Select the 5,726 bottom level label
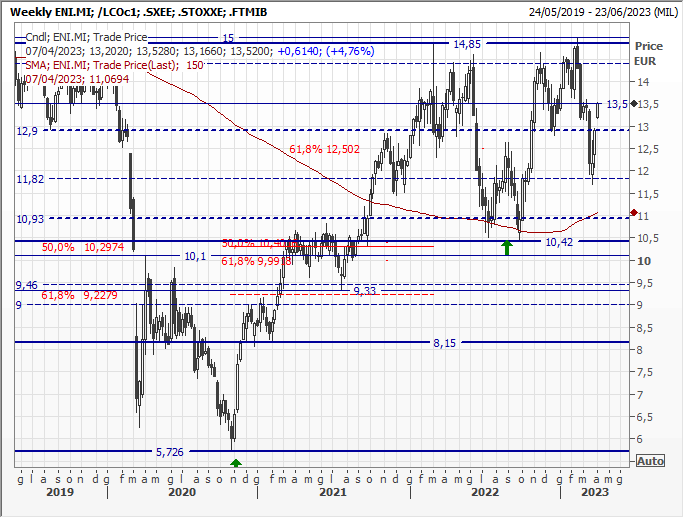The image size is (684, 518). (170, 452)
